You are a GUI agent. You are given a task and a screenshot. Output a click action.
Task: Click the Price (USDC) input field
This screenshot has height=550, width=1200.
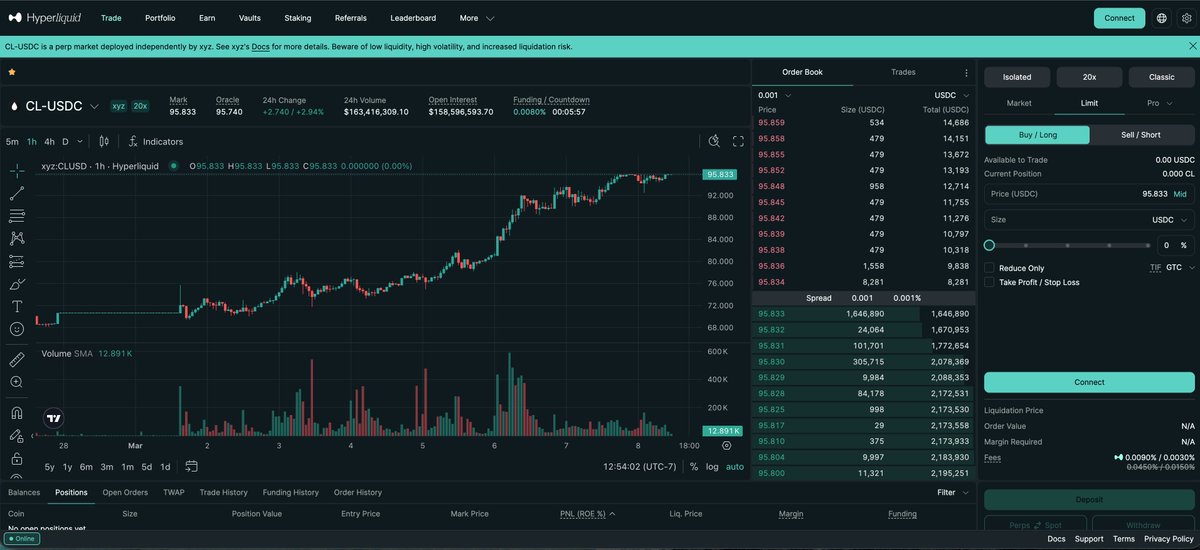(1089, 194)
